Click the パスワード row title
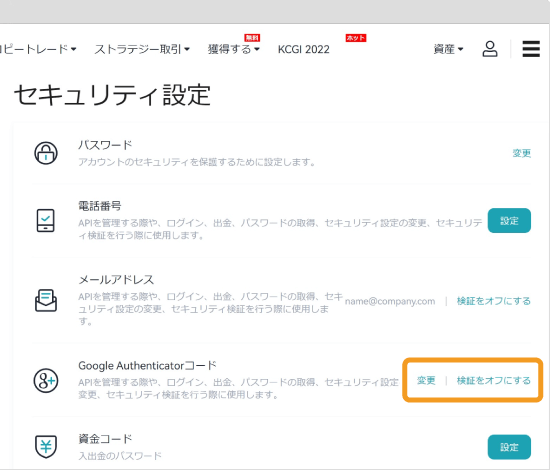 [x=105, y=145]
